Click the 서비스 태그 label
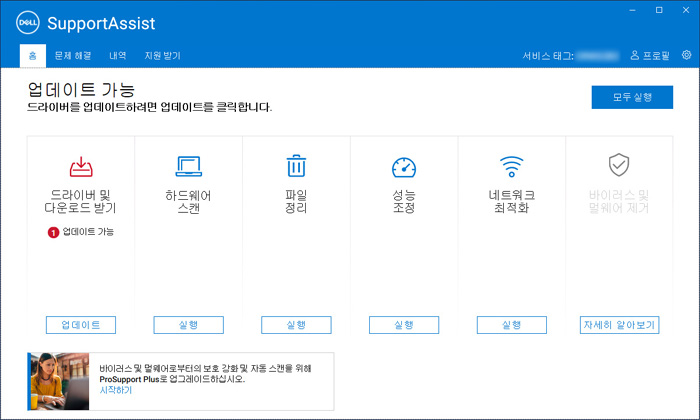This screenshot has width=700, height=420. click(548, 56)
